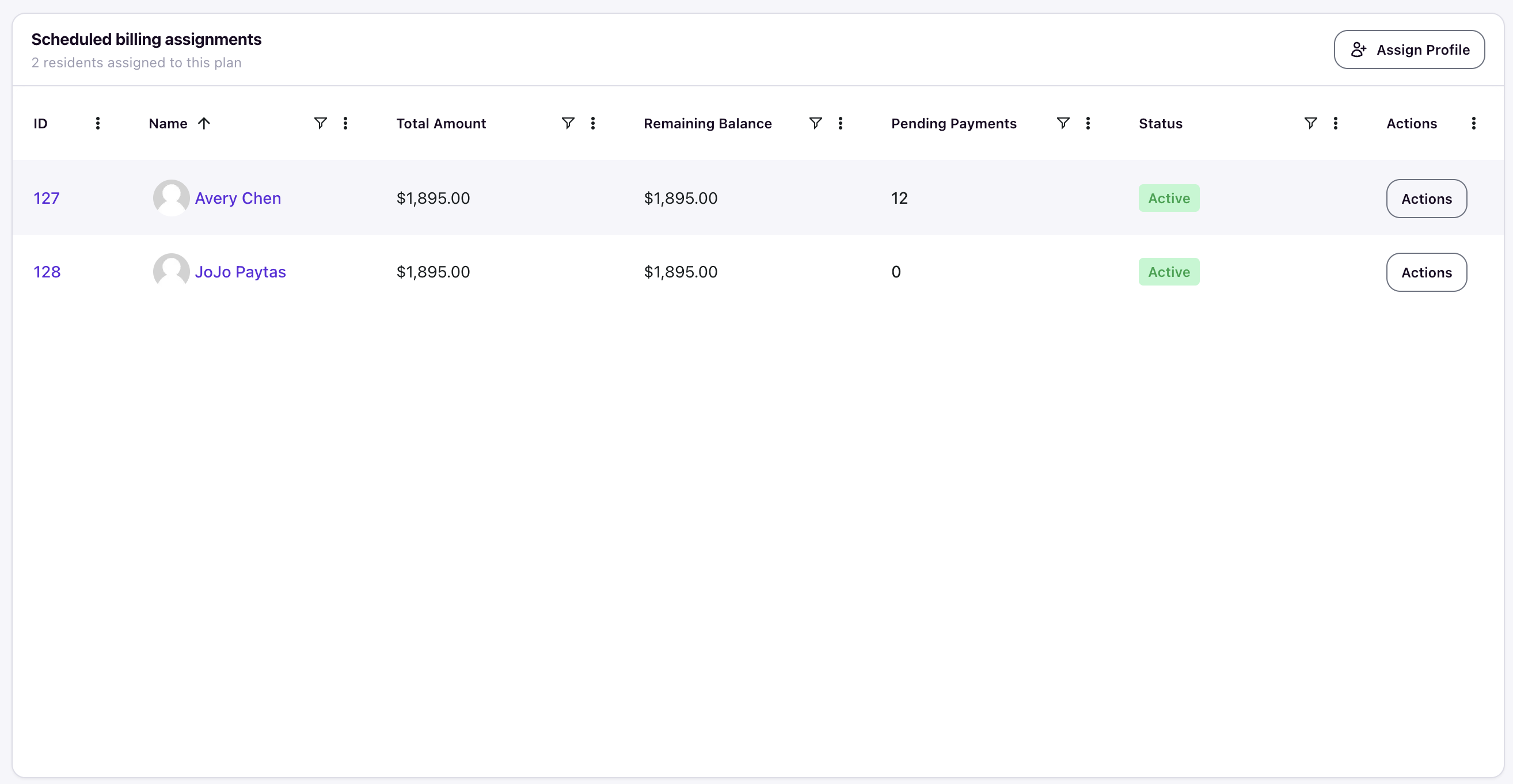1513x784 pixels.
Task: Click JoJo Paytas's Remaining Balance $1,895.00
Action: [x=680, y=272]
